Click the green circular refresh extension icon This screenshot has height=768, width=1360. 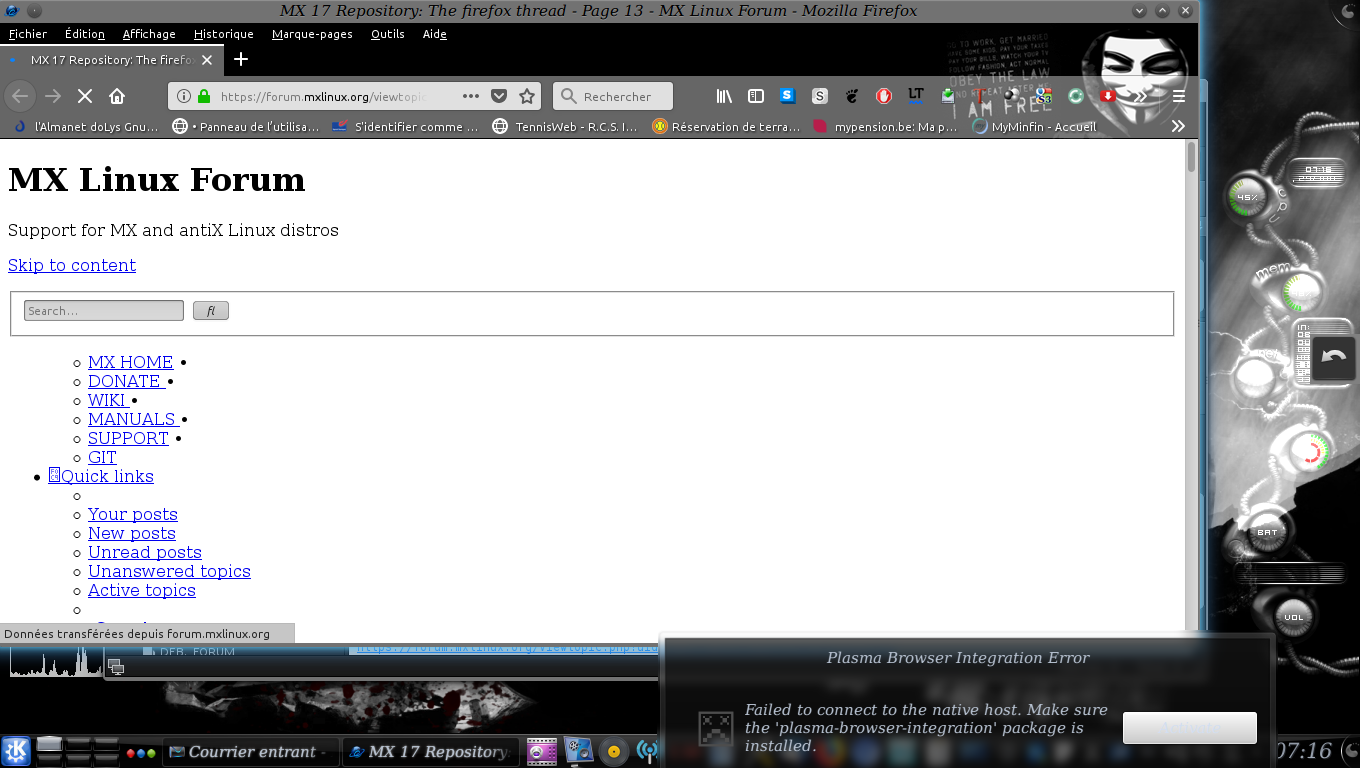pyautogui.click(x=1076, y=96)
